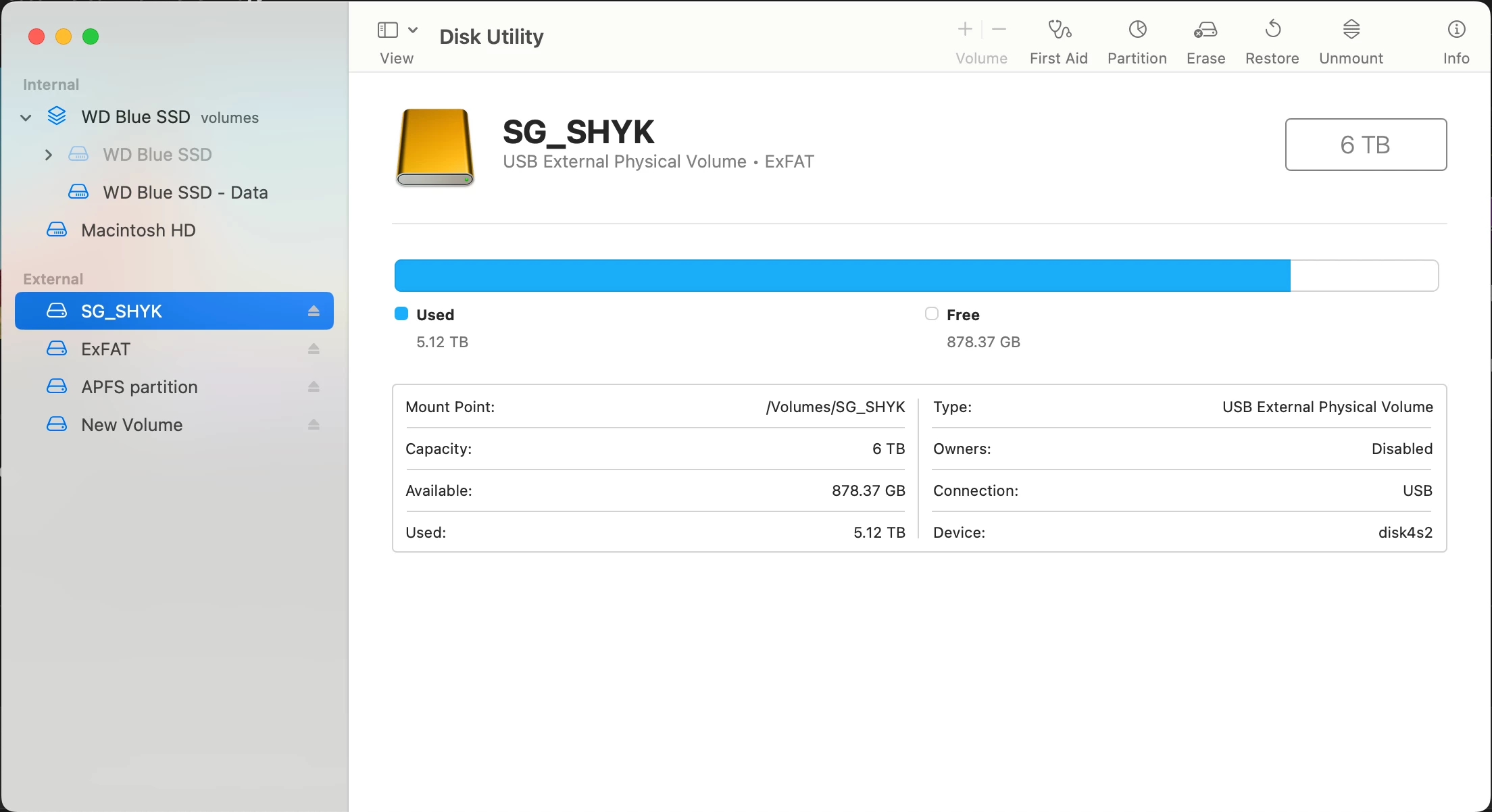Add a volume with plus button

(965, 29)
